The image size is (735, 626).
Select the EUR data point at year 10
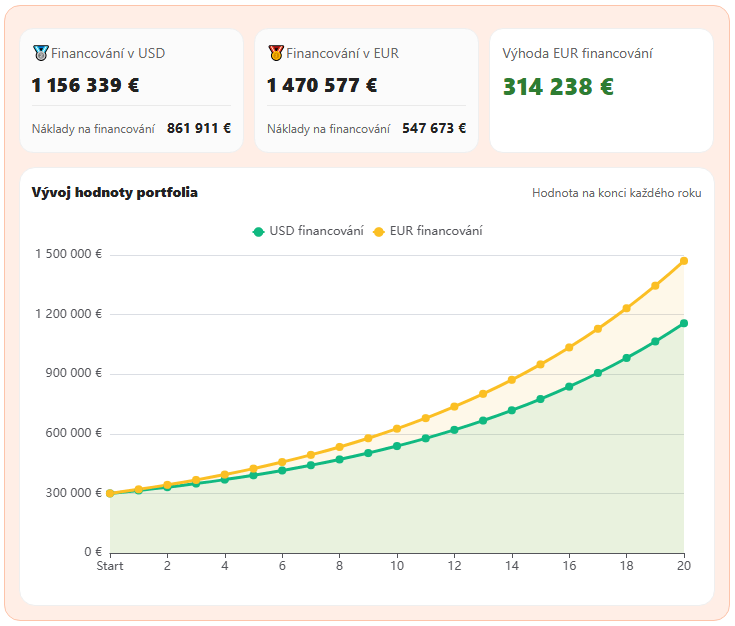397,428
